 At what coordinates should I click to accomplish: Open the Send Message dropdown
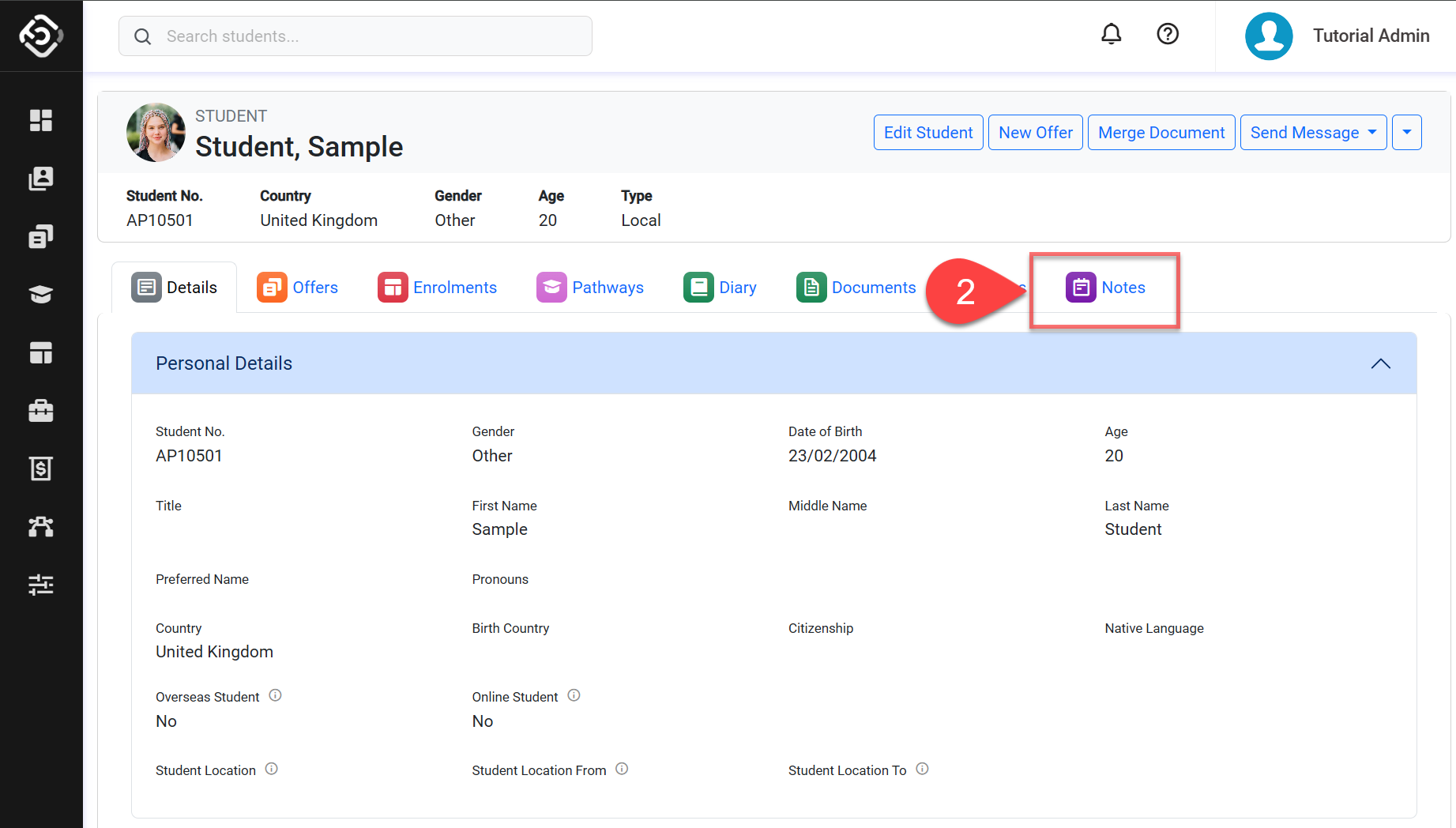pyautogui.click(x=1312, y=133)
